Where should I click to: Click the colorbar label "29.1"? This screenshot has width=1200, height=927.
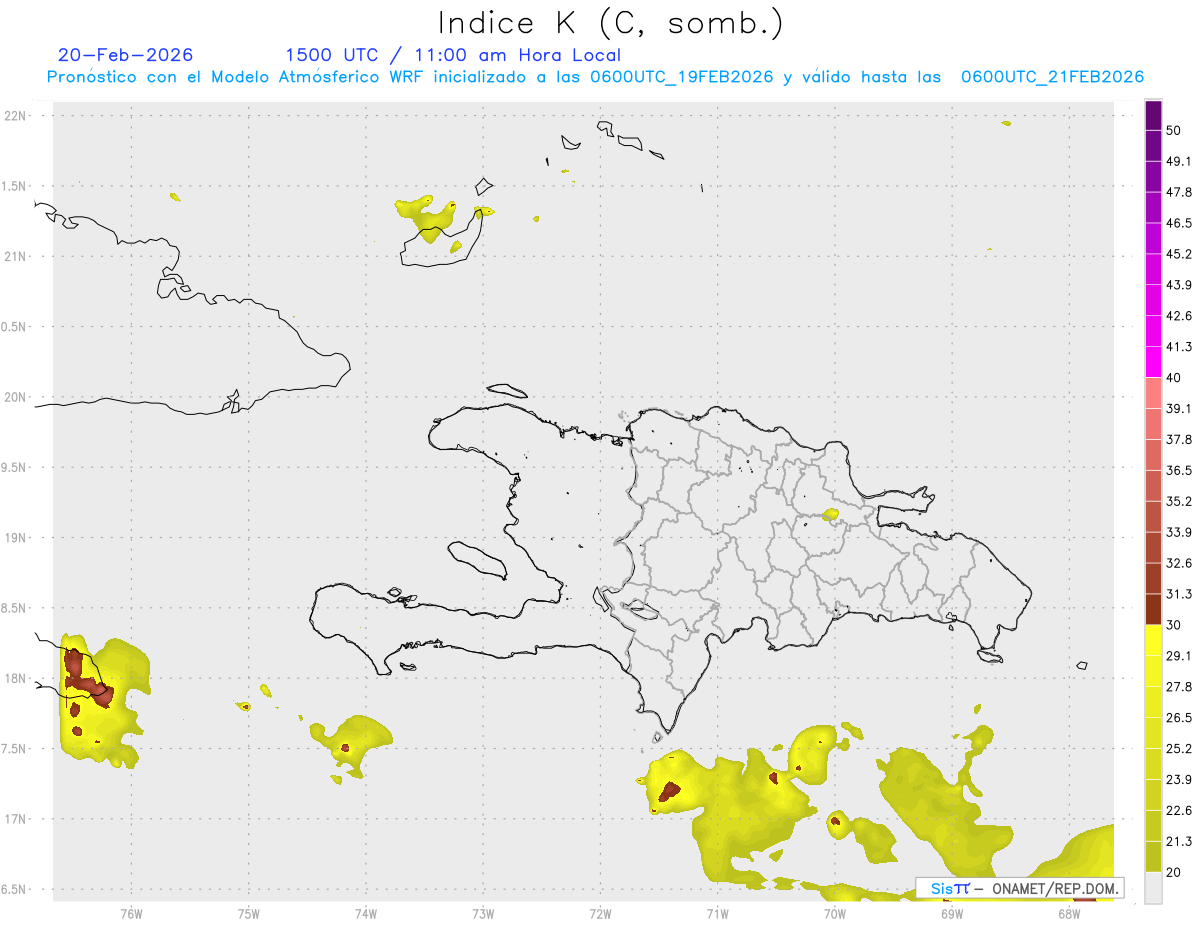pos(1179,656)
